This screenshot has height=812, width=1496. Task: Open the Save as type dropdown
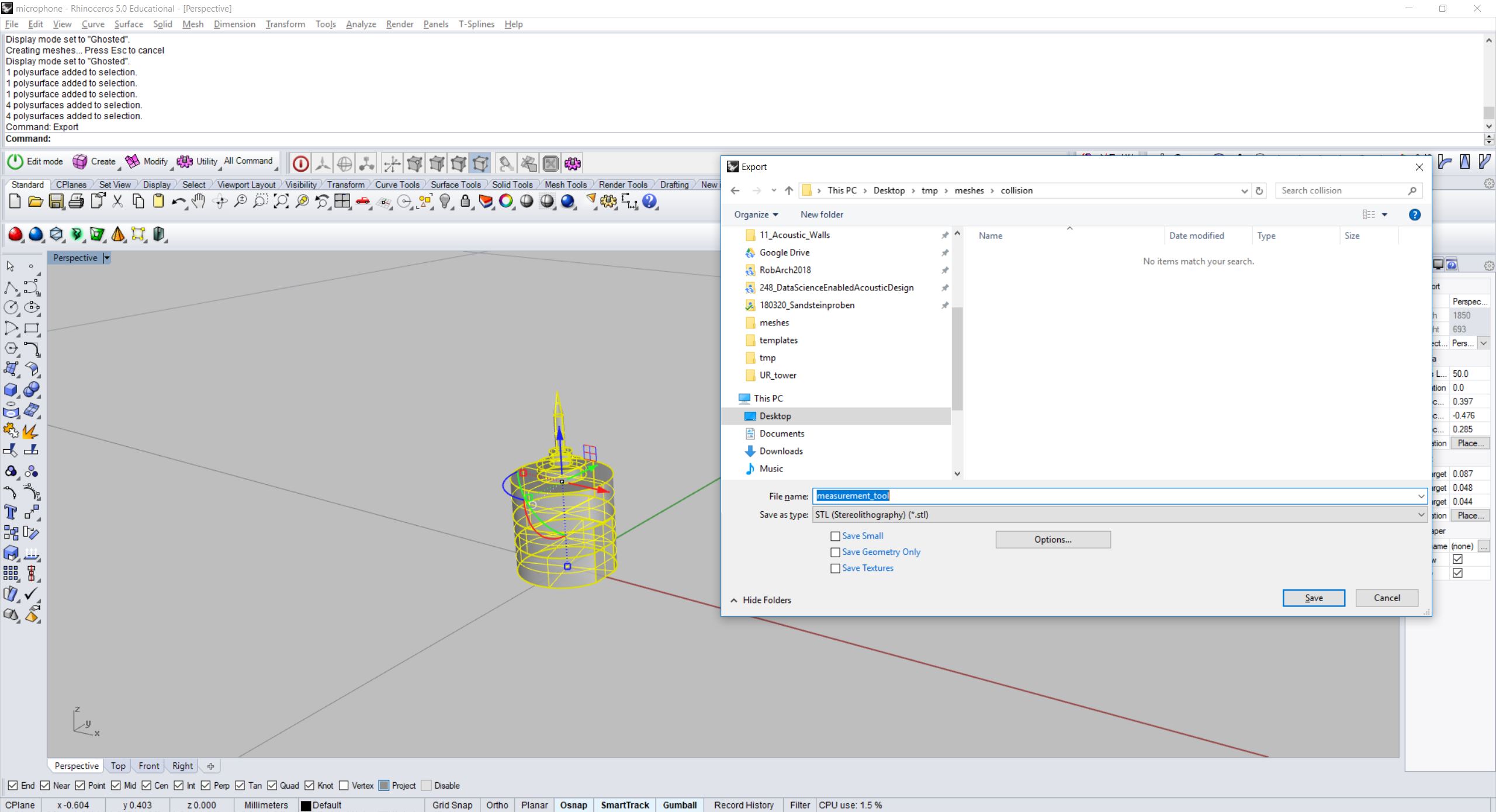point(1418,514)
